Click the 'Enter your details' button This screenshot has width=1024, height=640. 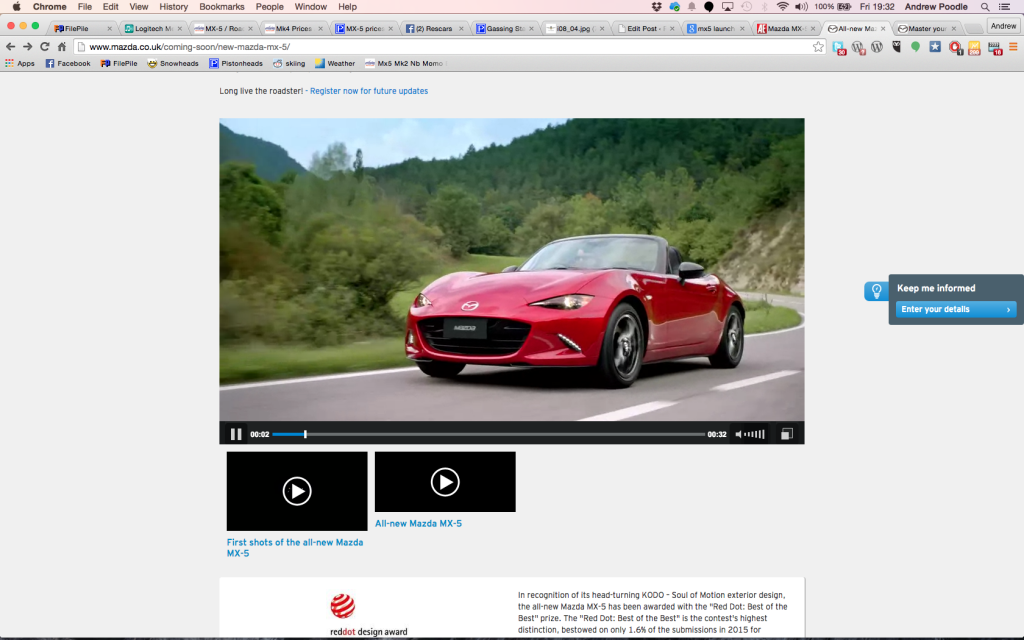[955, 309]
